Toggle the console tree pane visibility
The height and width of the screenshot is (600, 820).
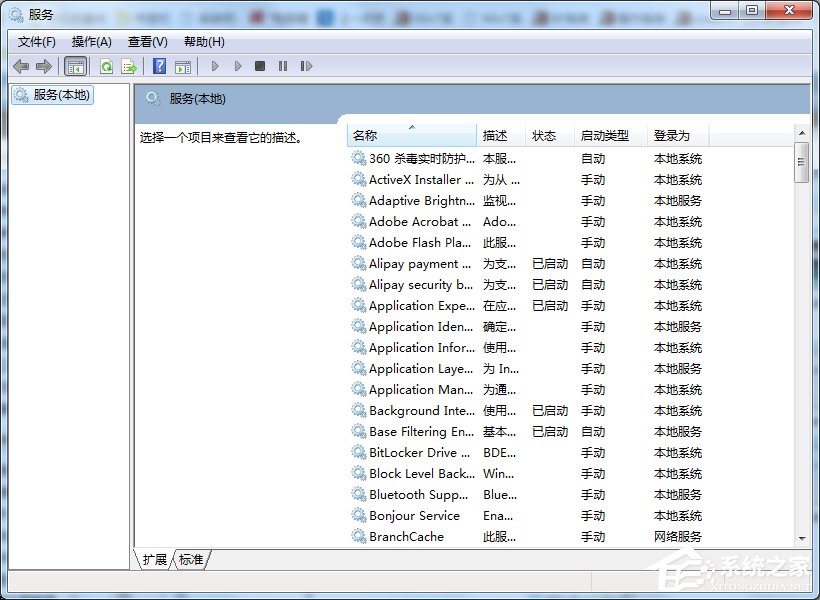click(76, 66)
